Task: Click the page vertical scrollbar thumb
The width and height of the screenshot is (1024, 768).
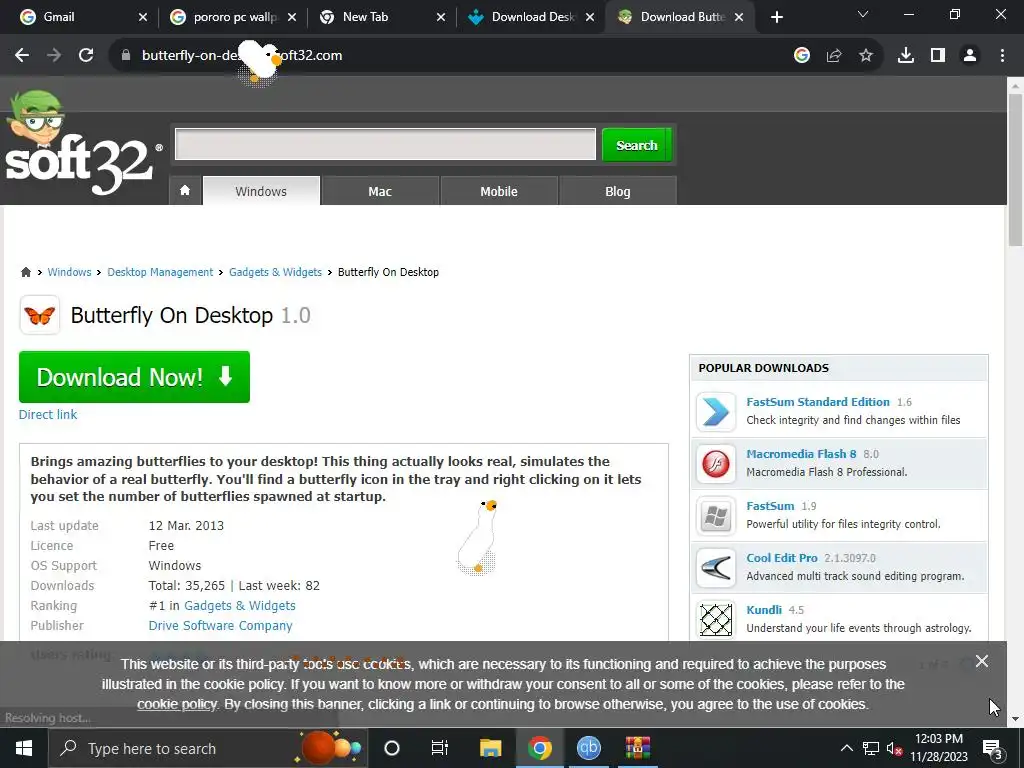Action: pos(1015,170)
